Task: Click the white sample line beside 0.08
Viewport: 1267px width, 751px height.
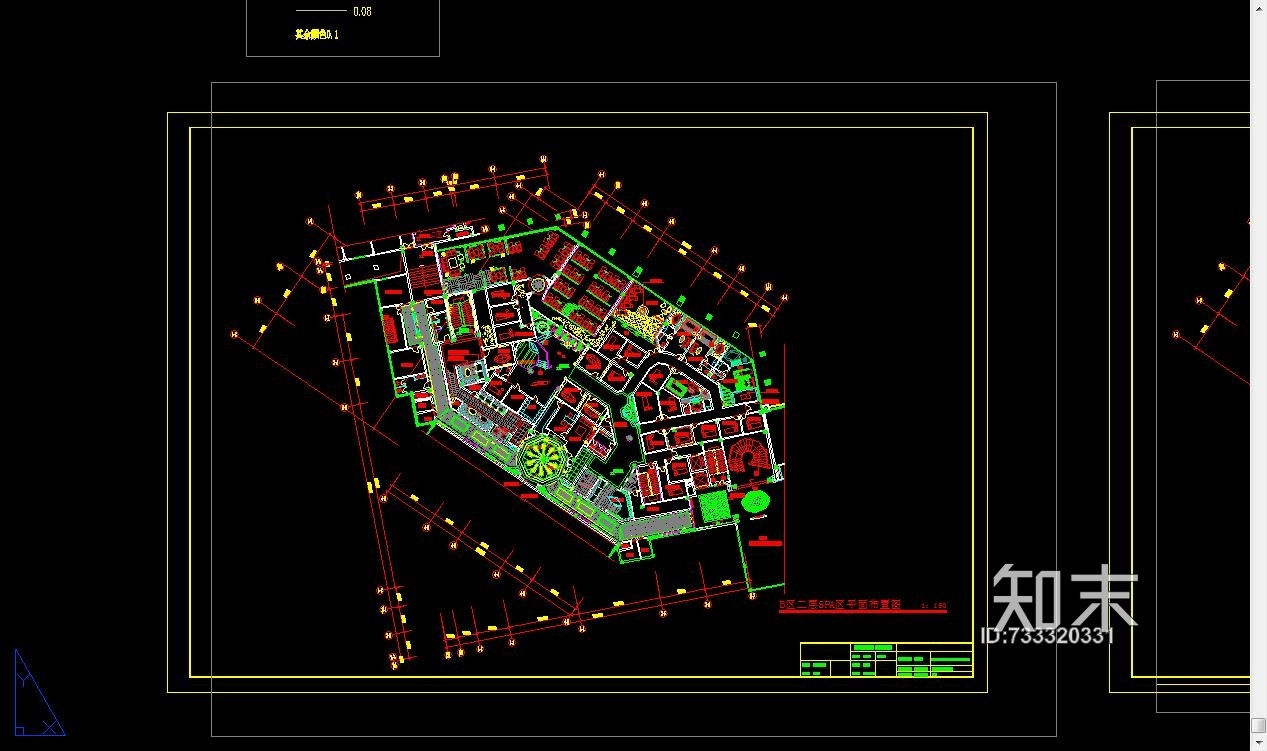Action: (320, 11)
